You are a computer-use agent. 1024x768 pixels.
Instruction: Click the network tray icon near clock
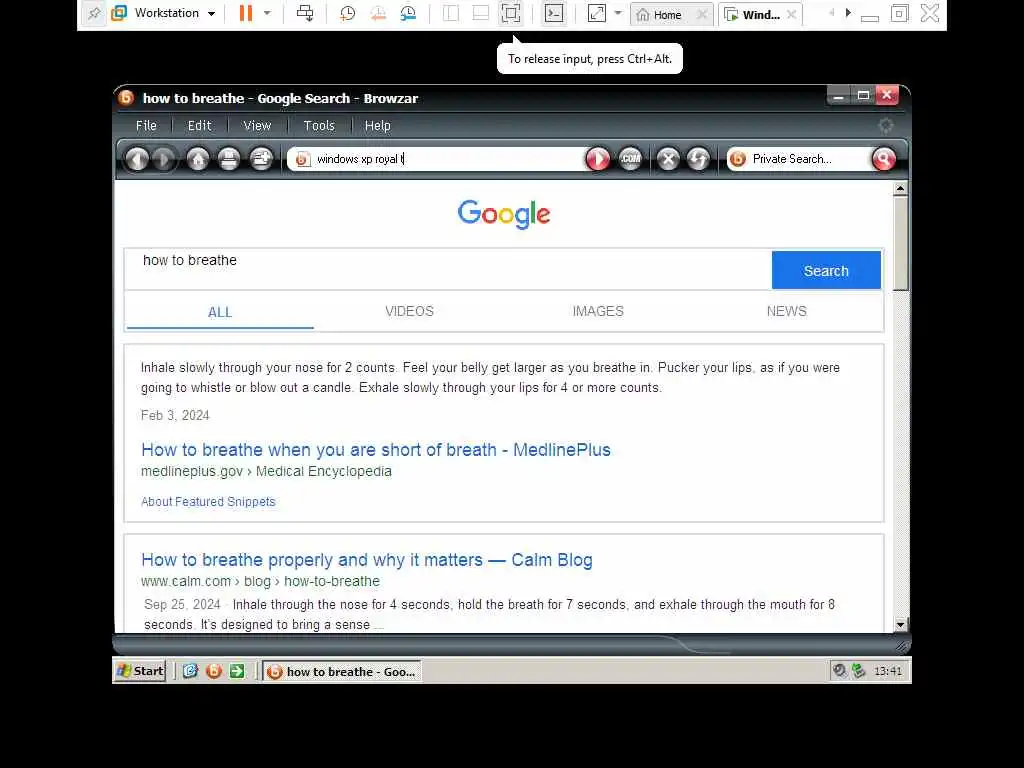(859, 671)
